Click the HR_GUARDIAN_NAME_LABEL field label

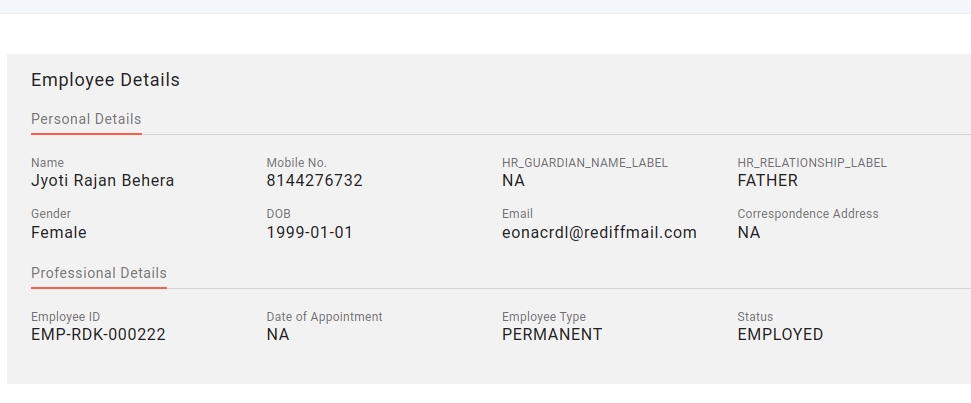(x=585, y=163)
